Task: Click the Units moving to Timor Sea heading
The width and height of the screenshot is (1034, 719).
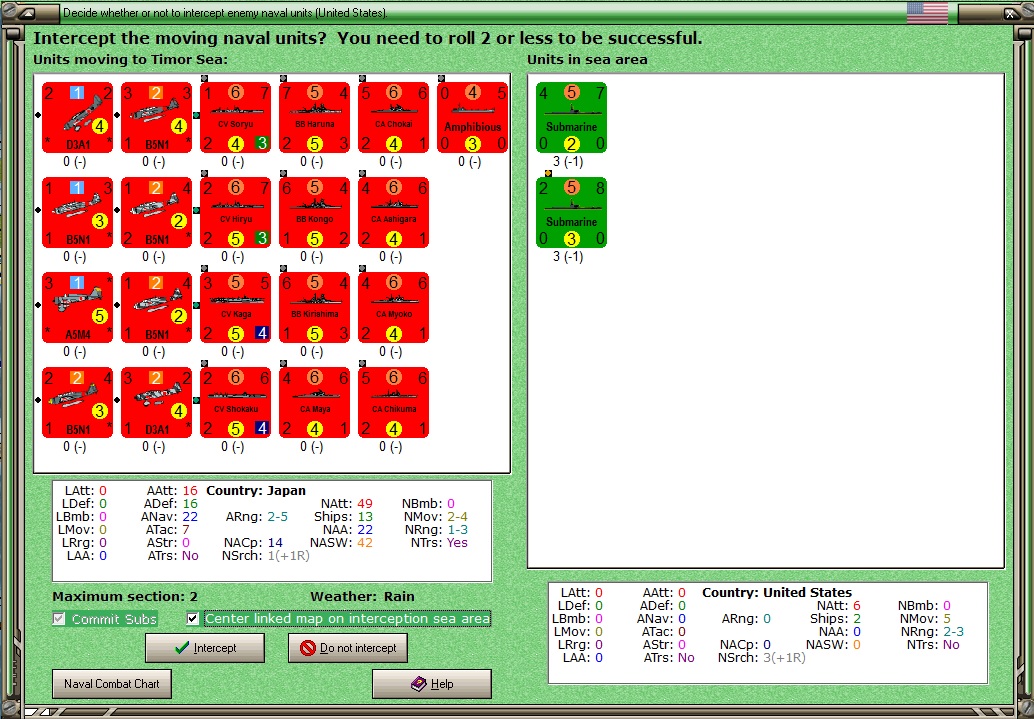Action: [130, 59]
